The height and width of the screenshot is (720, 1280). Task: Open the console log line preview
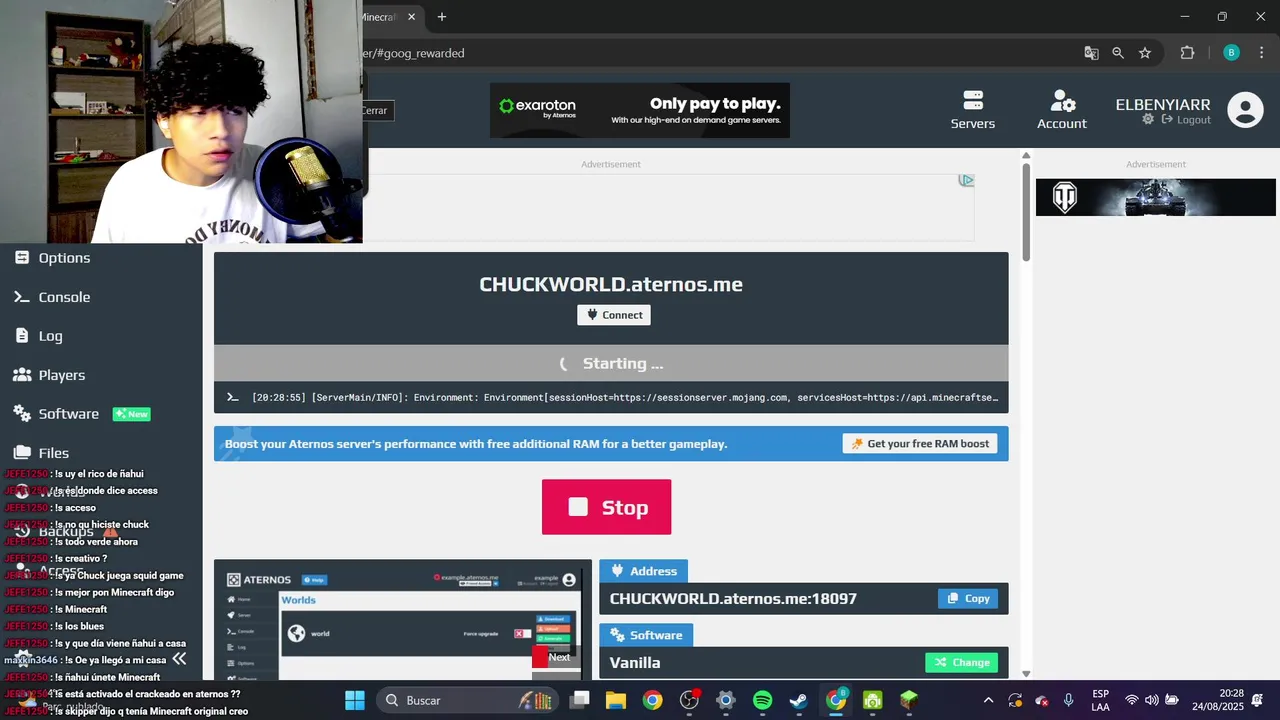click(611, 397)
